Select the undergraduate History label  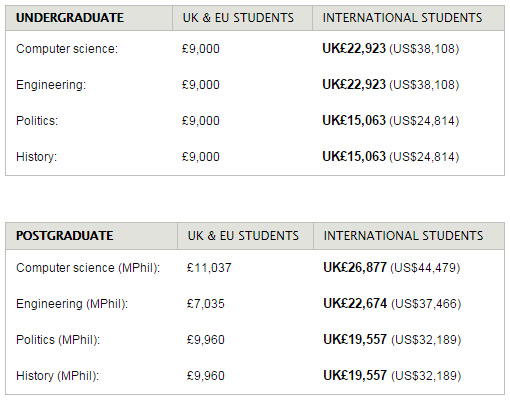pyautogui.click(x=37, y=157)
